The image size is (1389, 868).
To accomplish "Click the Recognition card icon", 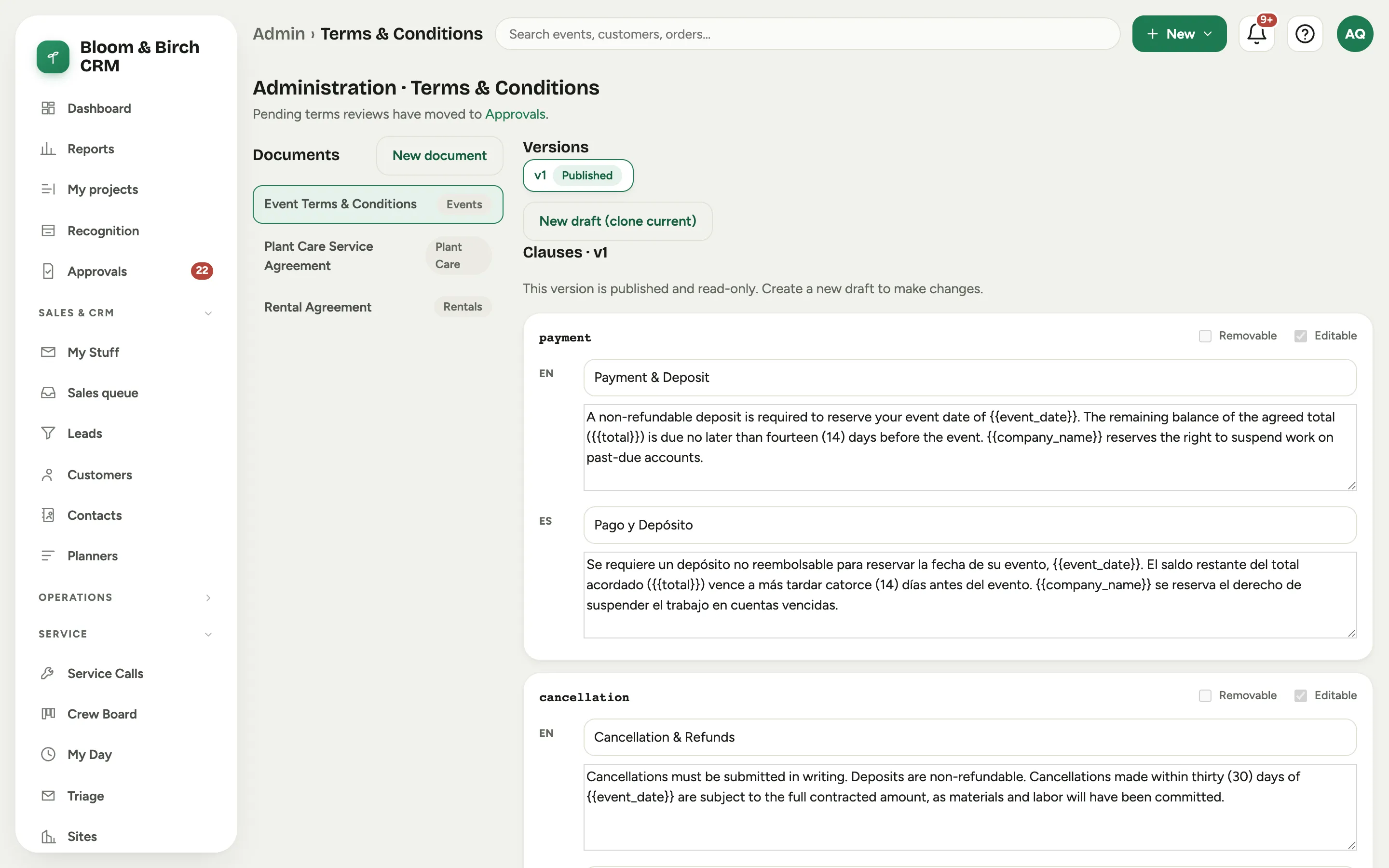I will [48, 231].
